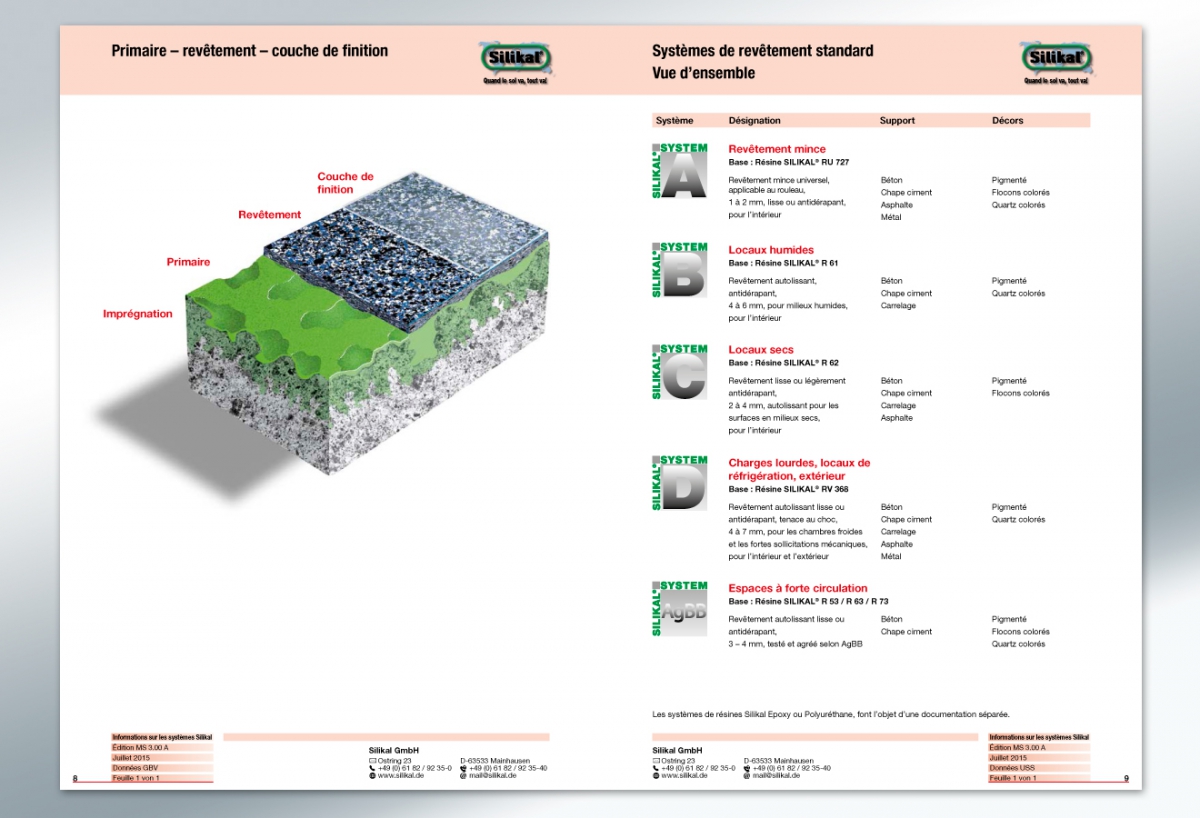Click 'Feuille 1 von 1' in right footer
Viewport: 1200px width, 818px height.
pos(1013,778)
